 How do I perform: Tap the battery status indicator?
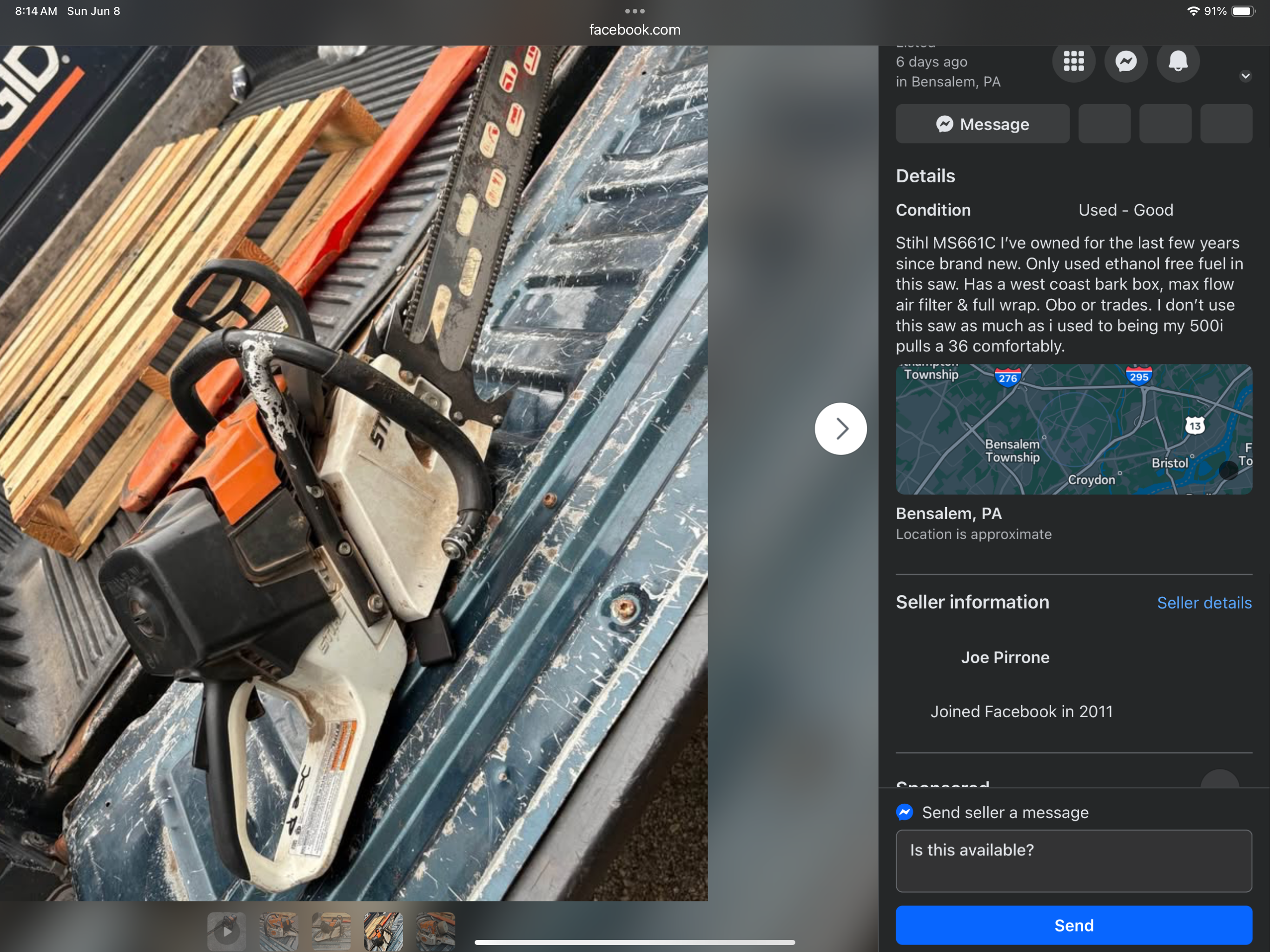[x=1243, y=11]
